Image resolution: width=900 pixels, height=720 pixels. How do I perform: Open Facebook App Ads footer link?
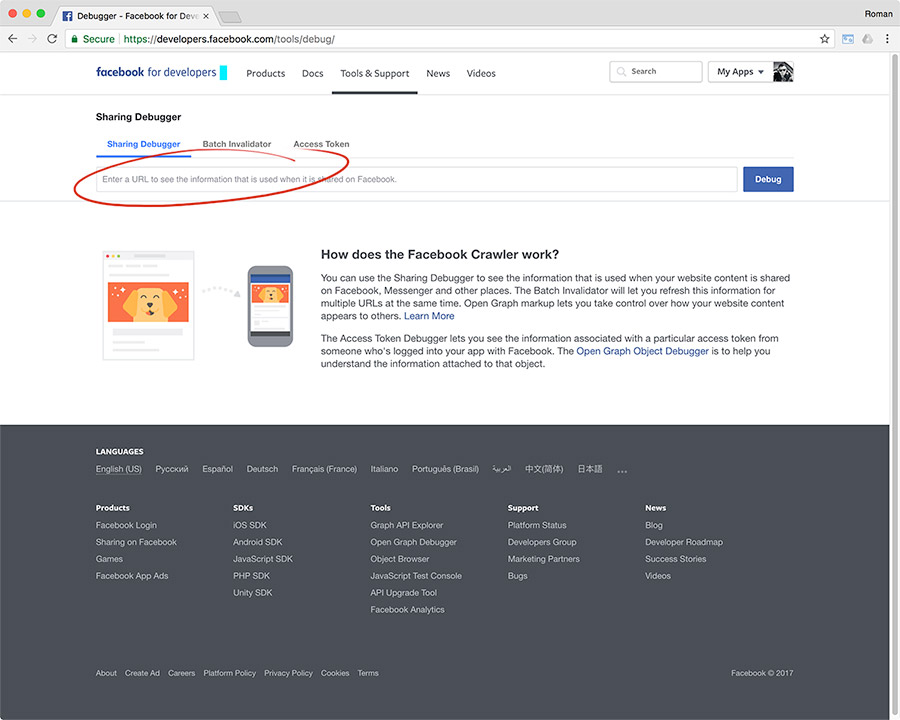(x=132, y=576)
